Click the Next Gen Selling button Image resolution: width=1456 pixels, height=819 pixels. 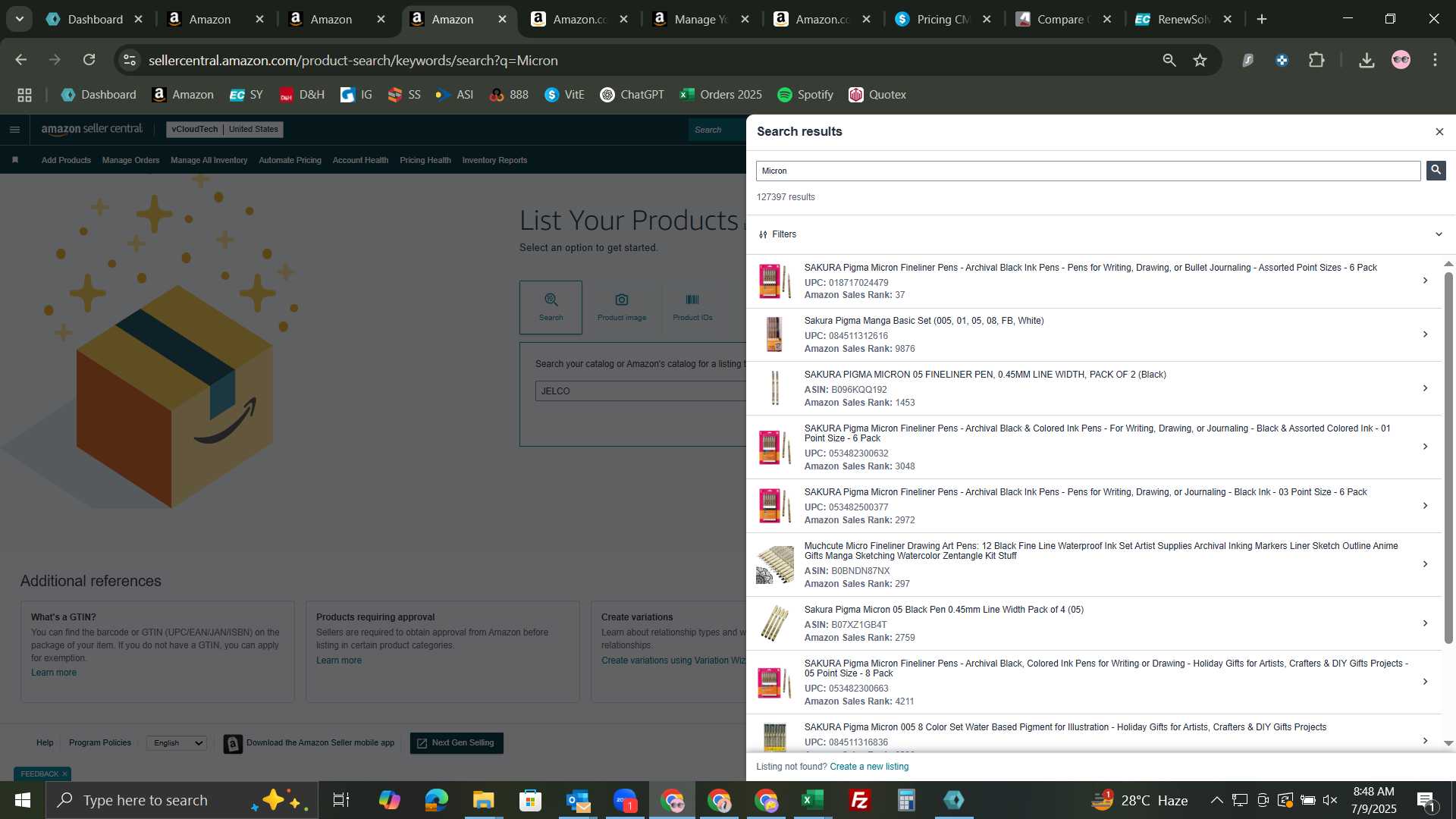coord(457,743)
